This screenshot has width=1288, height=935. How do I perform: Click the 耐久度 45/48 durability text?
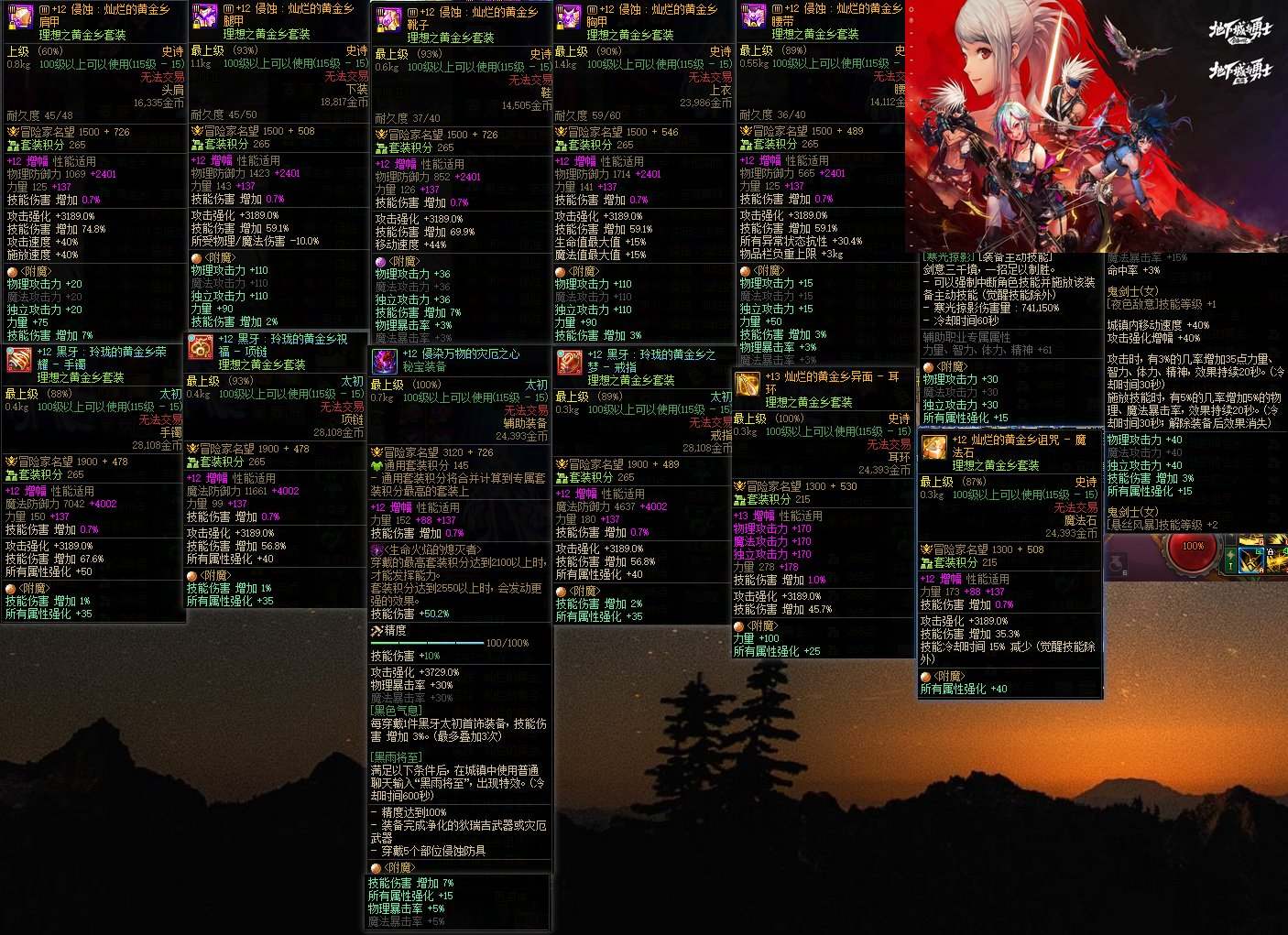pyautogui.click(x=39, y=116)
